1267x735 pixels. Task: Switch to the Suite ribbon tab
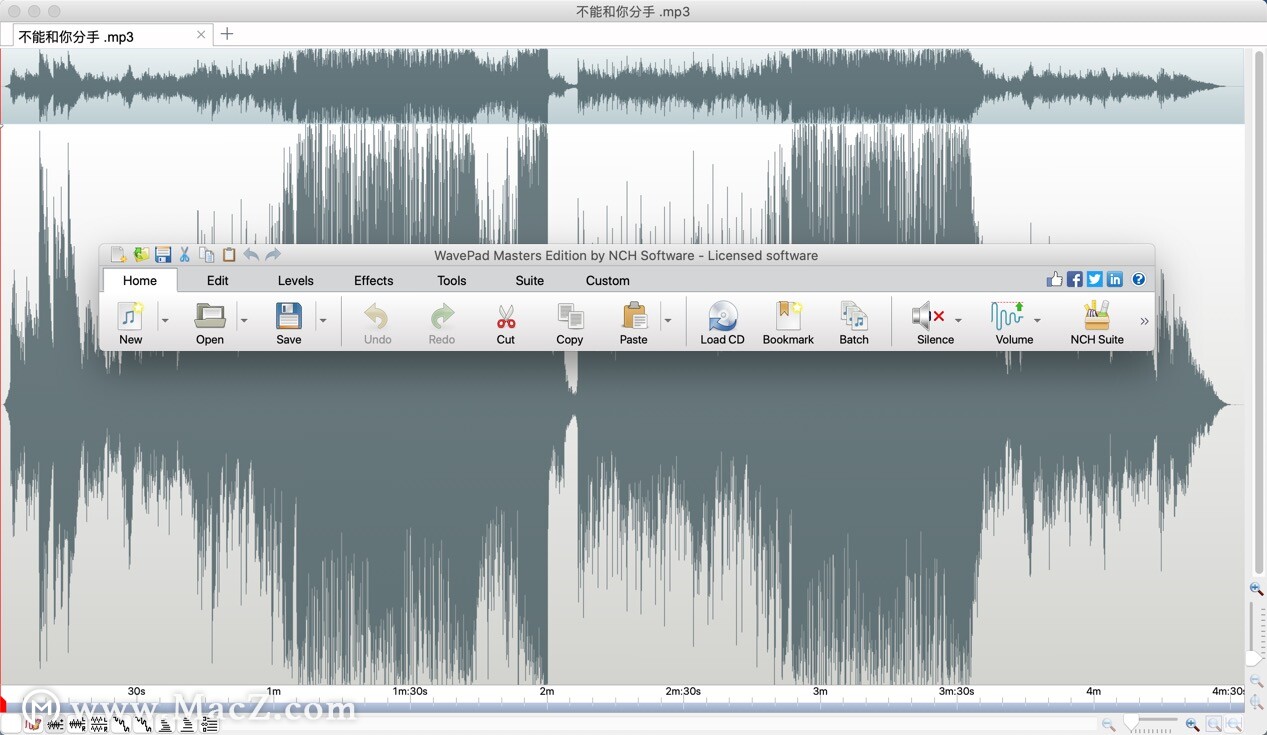tap(530, 280)
